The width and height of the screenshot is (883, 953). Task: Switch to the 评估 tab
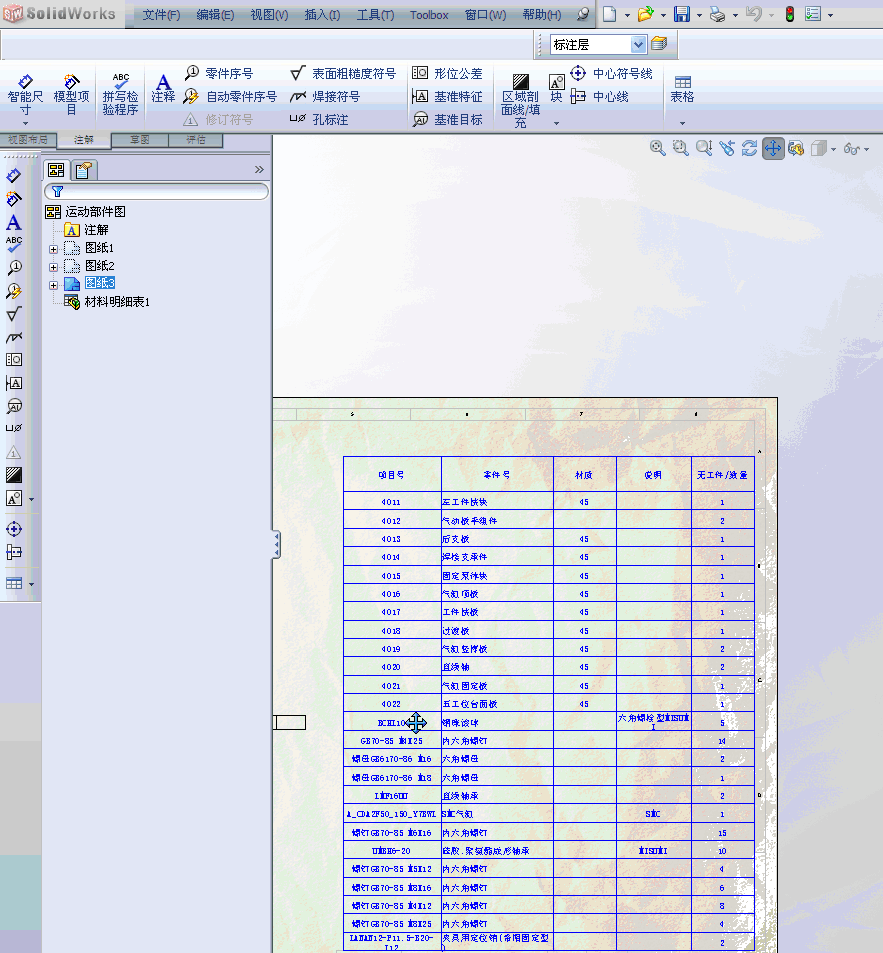pos(196,140)
